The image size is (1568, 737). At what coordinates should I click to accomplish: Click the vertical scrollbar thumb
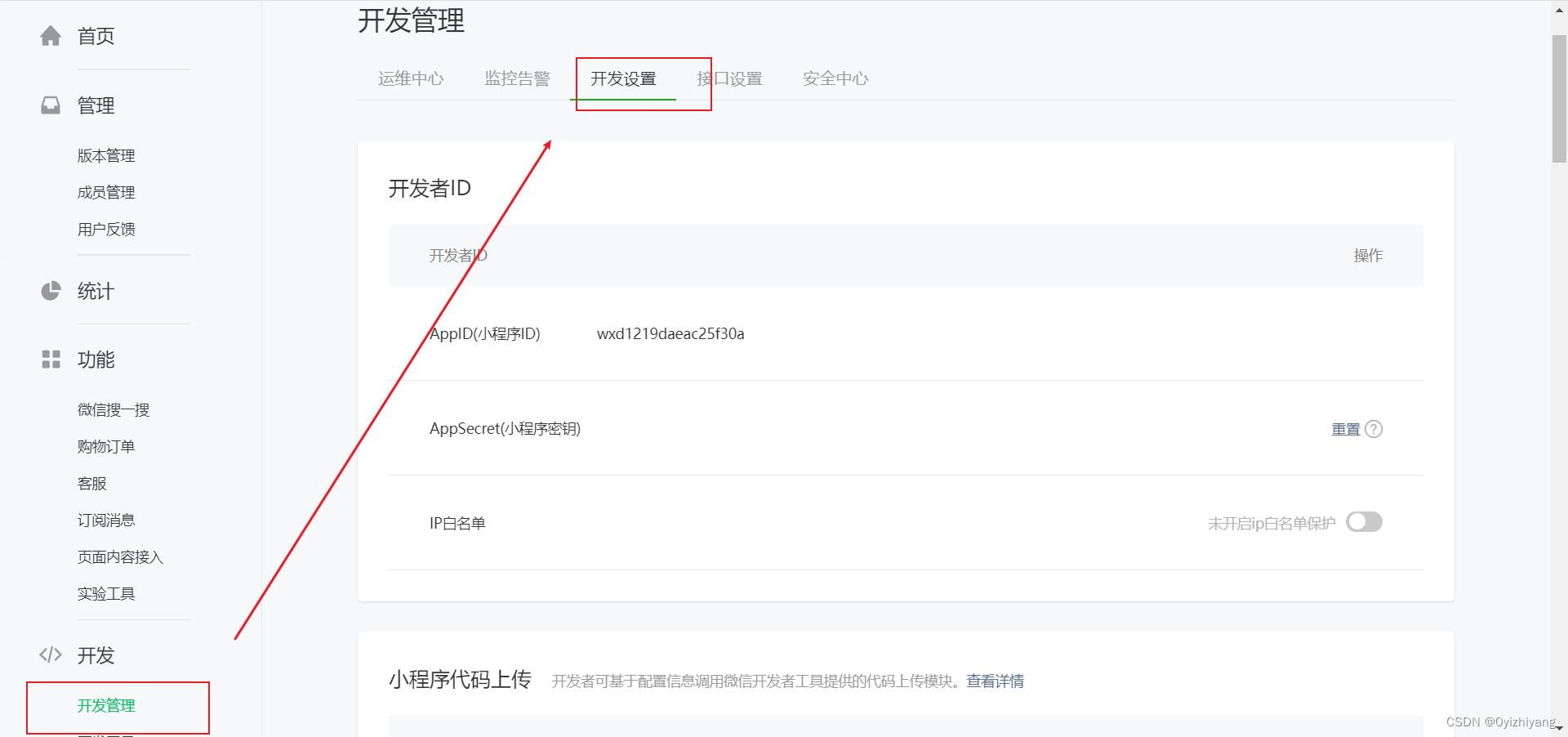coord(1559,98)
